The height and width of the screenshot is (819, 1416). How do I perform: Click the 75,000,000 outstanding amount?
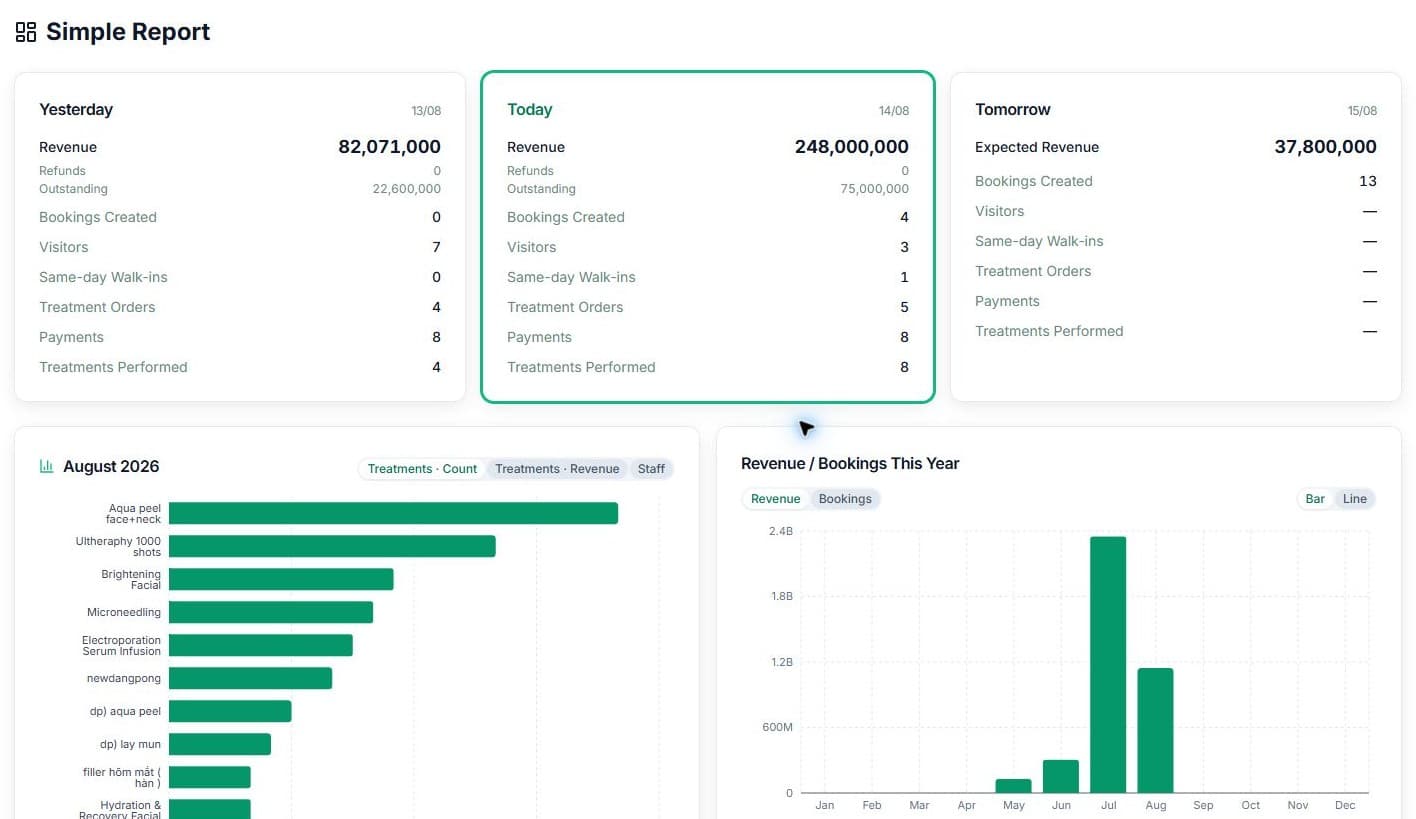click(x=875, y=189)
